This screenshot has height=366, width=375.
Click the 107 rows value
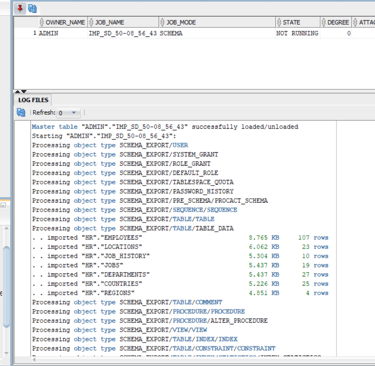pos(313,238)
